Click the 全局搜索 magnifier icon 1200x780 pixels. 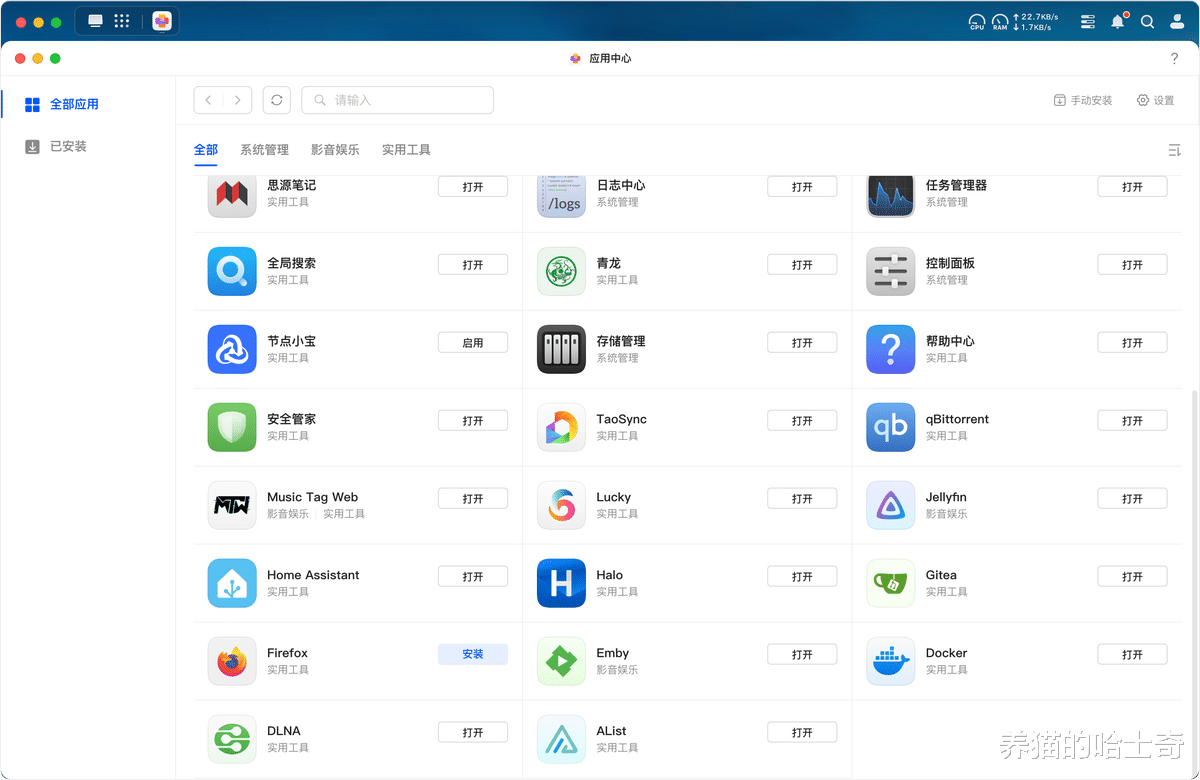232,272
